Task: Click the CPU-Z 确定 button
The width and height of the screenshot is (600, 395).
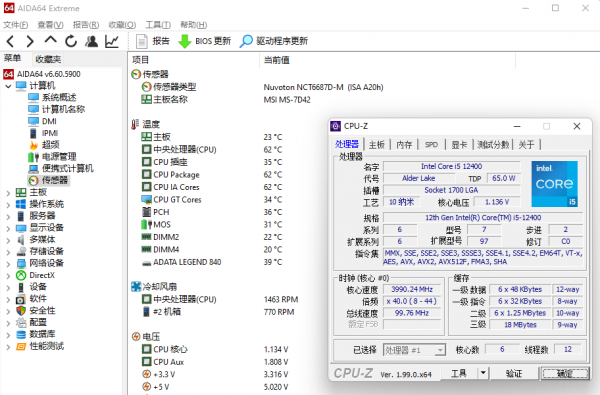Action: (x=565, y=373)
